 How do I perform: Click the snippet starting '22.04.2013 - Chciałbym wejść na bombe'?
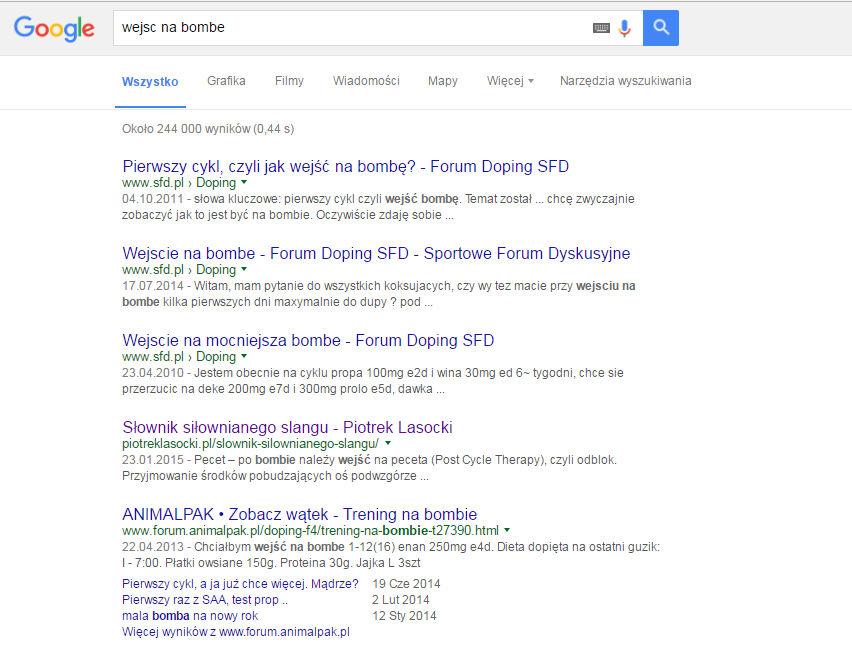coord(391,555)
